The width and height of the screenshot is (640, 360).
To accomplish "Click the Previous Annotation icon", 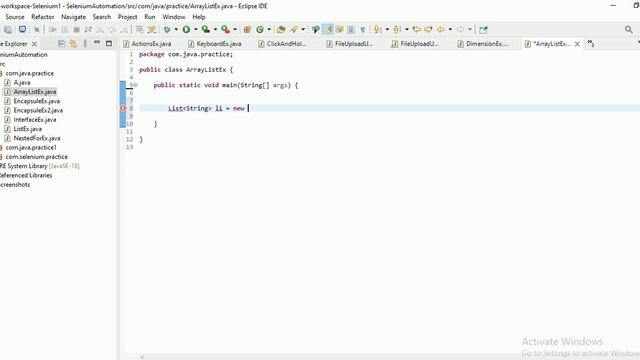I will [396, 29].
